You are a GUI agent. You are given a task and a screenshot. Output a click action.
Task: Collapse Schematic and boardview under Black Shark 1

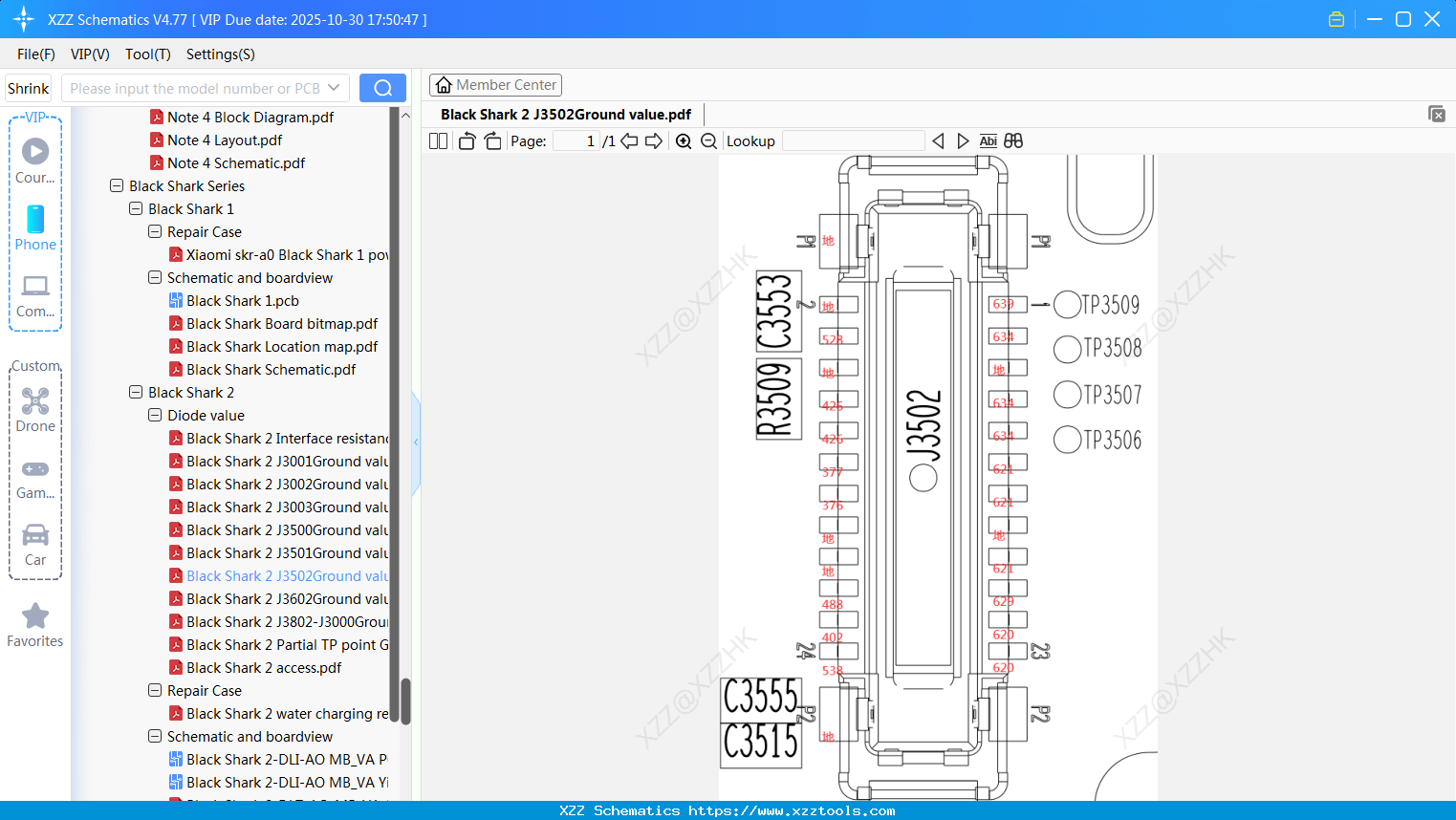tap(155, 277)
